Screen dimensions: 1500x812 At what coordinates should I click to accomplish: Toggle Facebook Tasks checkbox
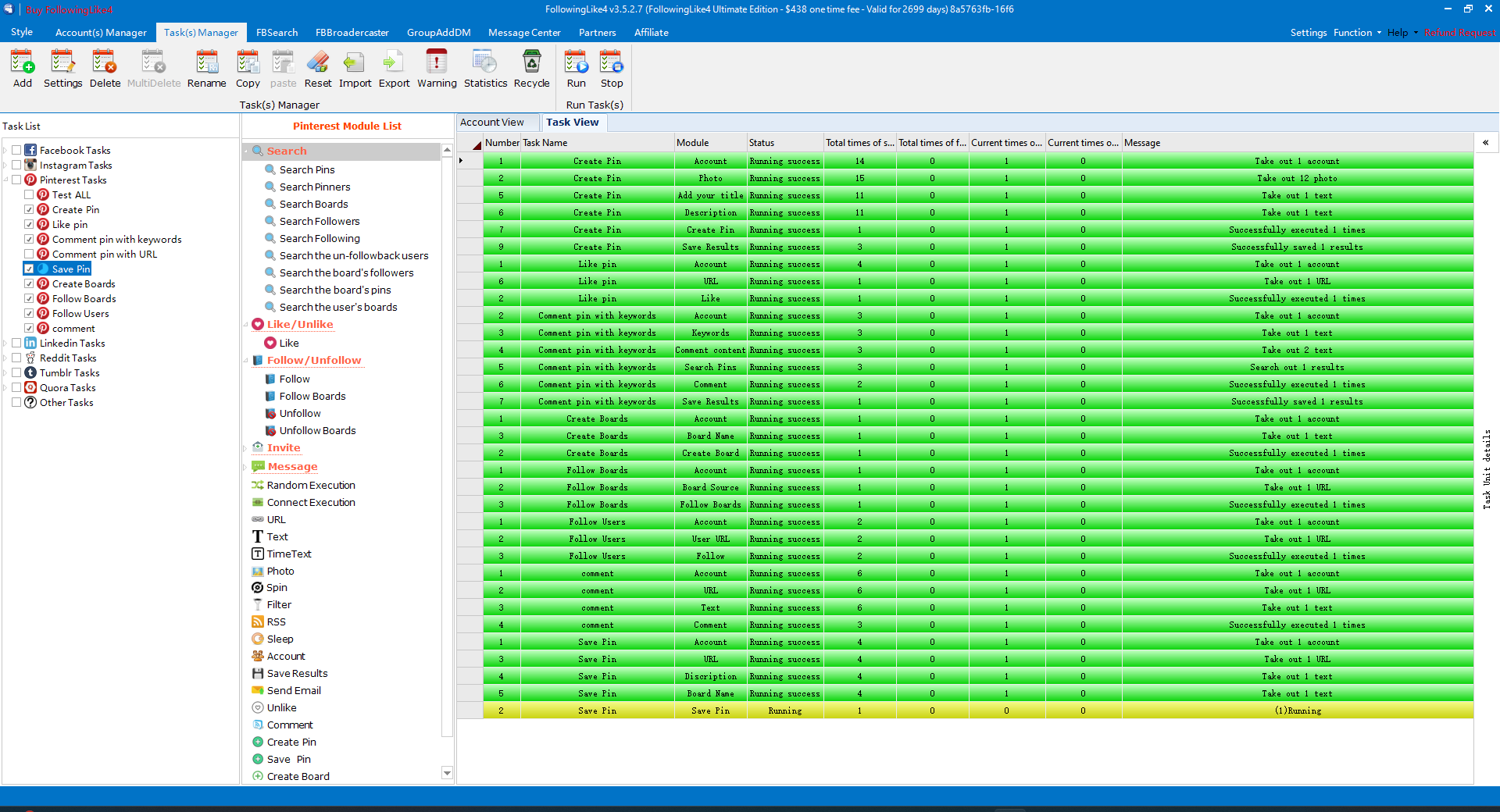(x=16, y=150)
